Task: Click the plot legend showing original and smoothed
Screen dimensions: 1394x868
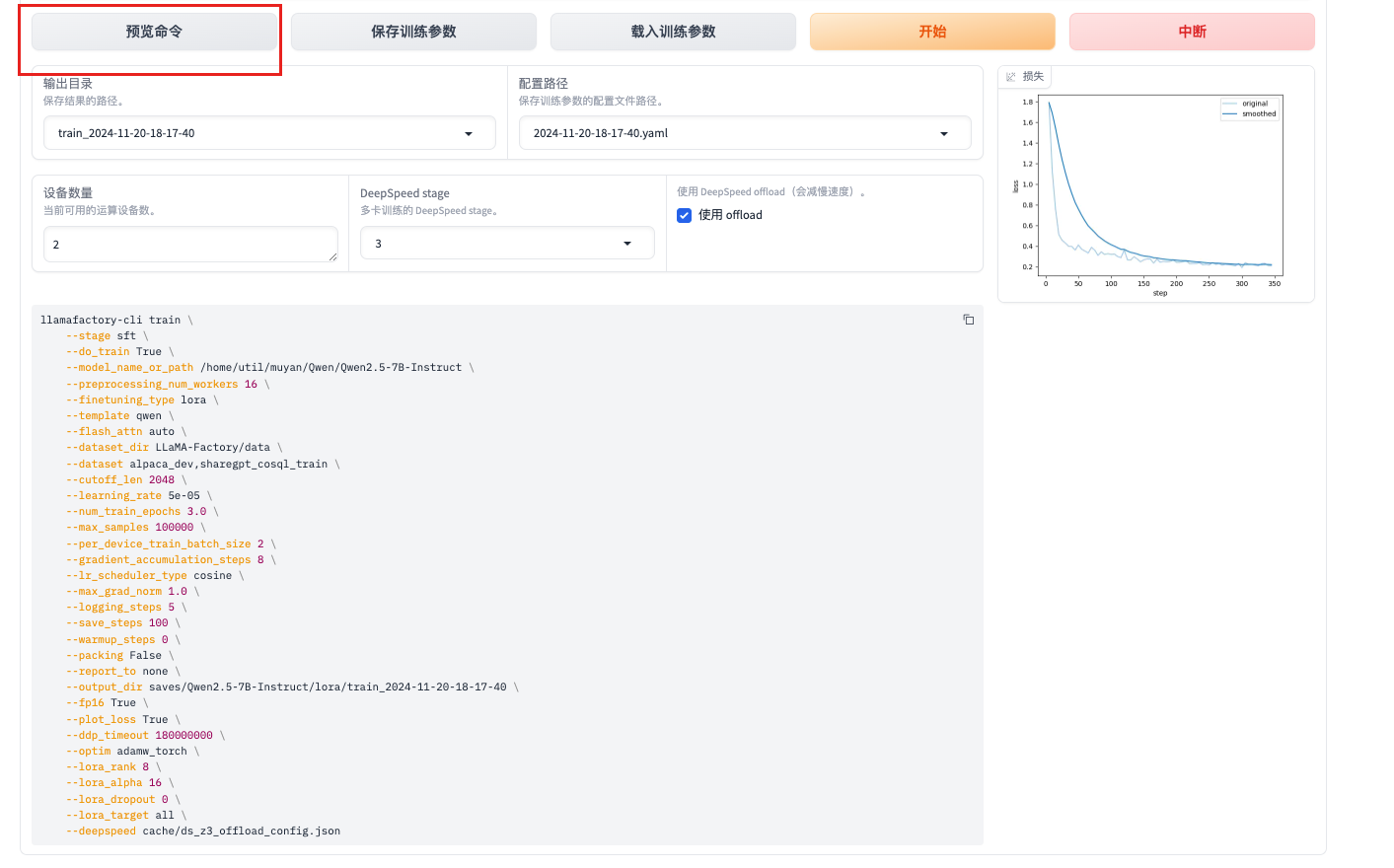Action: [1250, 108]
